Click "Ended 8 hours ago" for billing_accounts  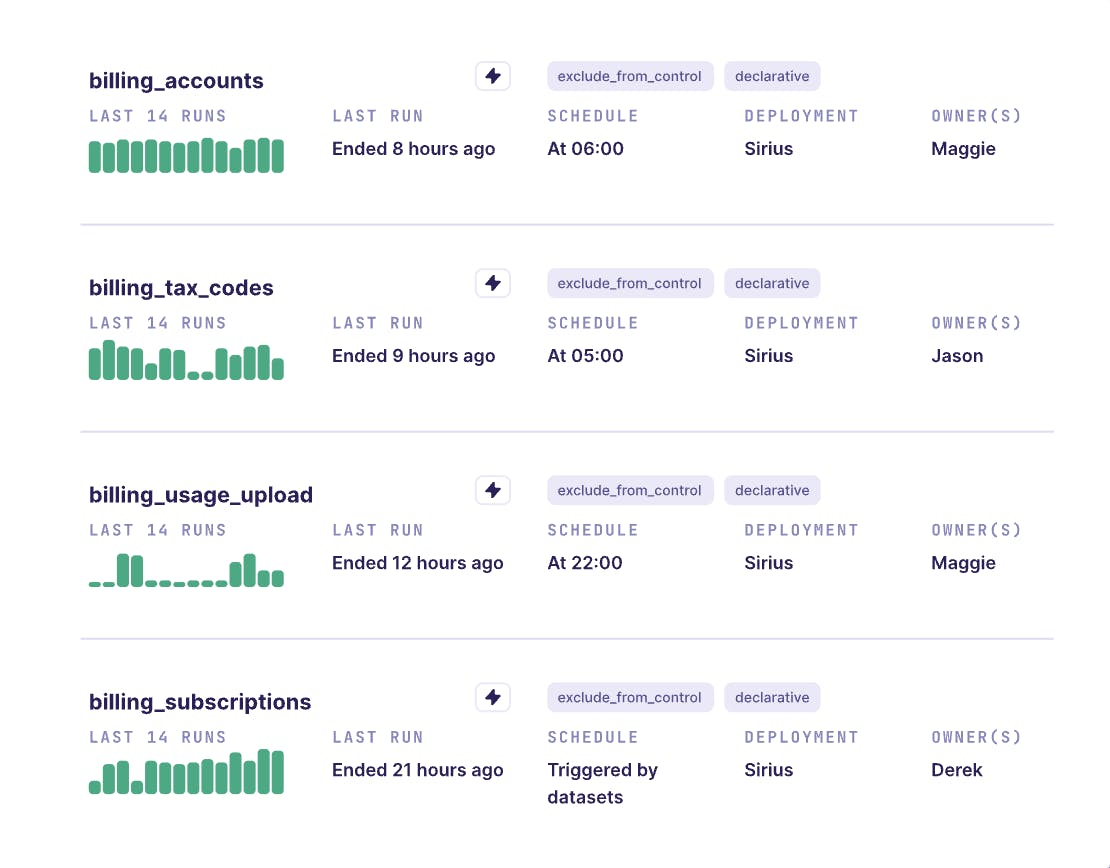413,149
